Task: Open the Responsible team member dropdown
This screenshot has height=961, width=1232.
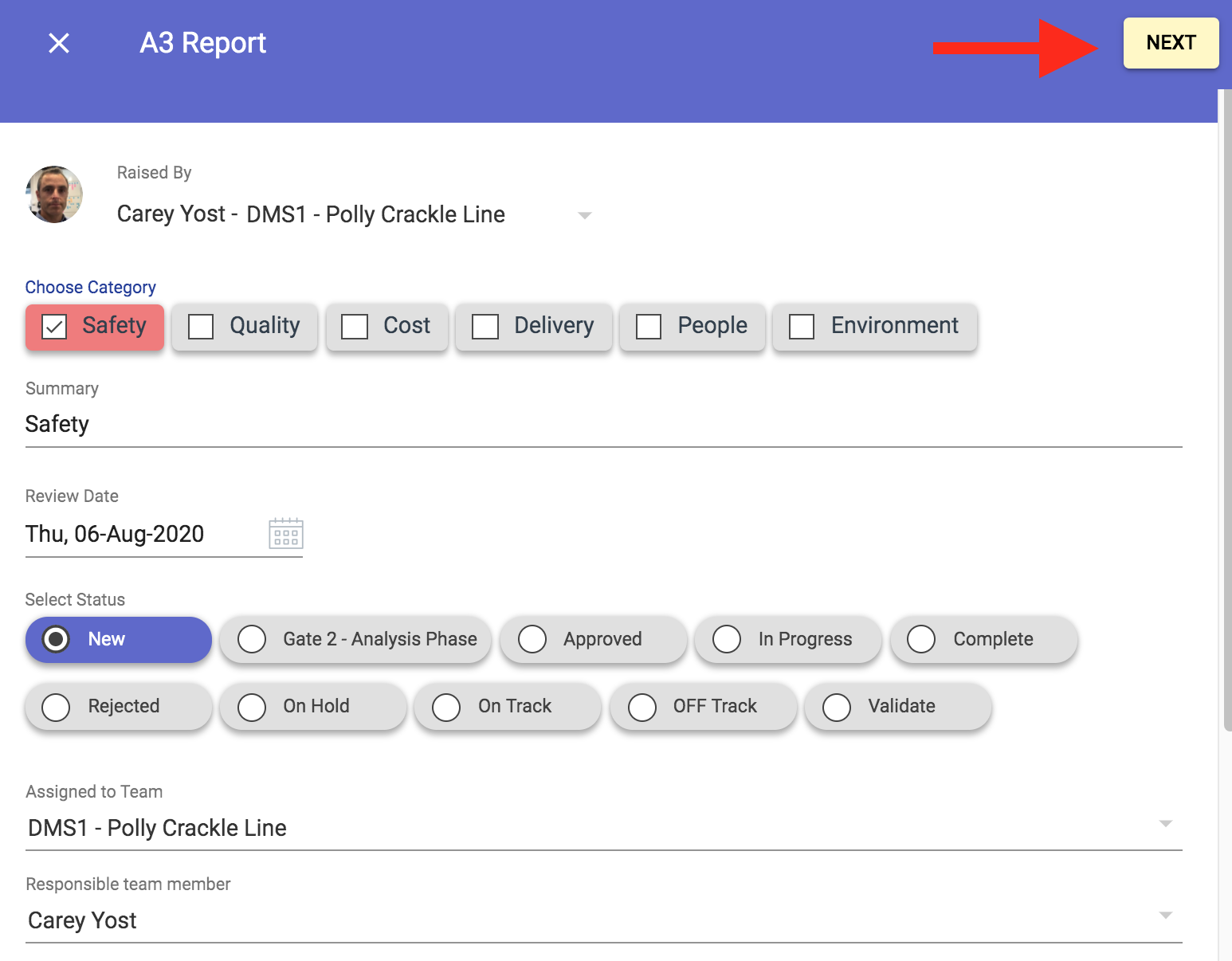Action: (604, 920)
